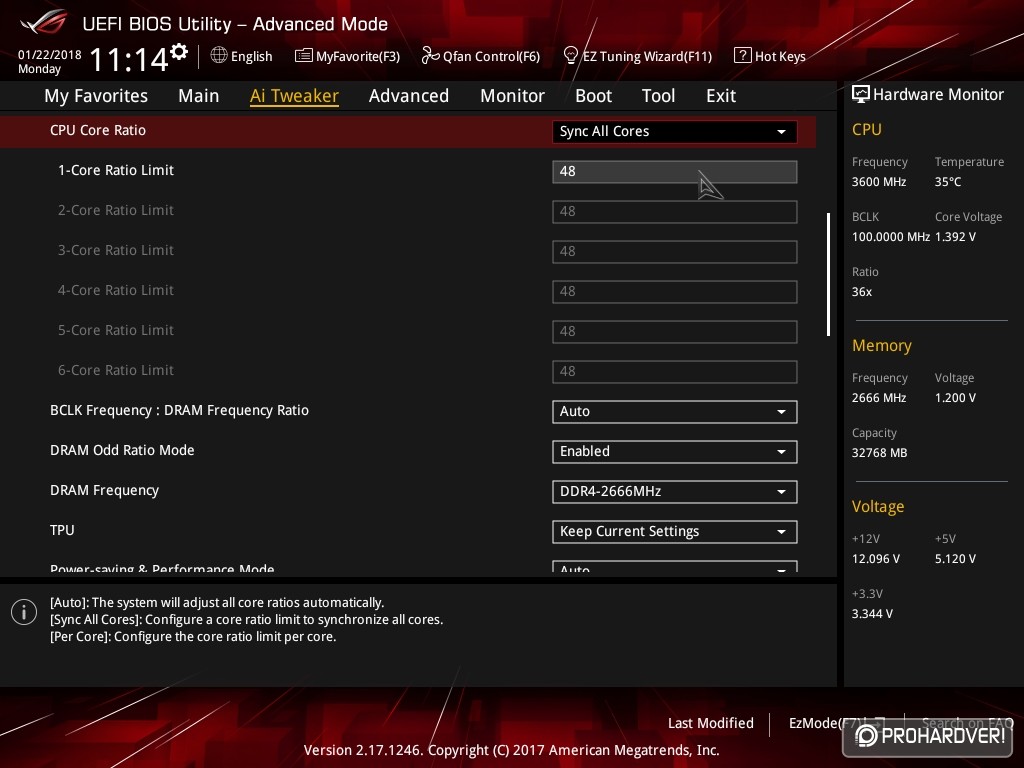1024x768 pixels.
Task: Click the 11:14 clock display
Action: [x=129, y=60]
